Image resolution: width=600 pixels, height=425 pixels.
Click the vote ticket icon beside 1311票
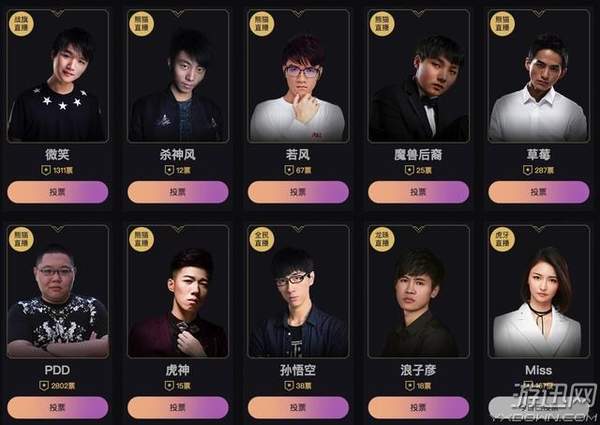(46, 170)
